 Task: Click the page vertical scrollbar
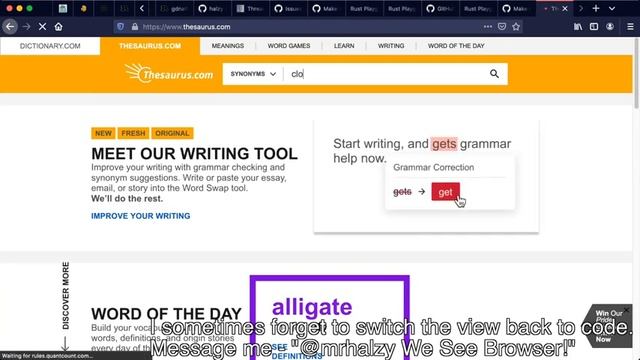pos(636,73)
